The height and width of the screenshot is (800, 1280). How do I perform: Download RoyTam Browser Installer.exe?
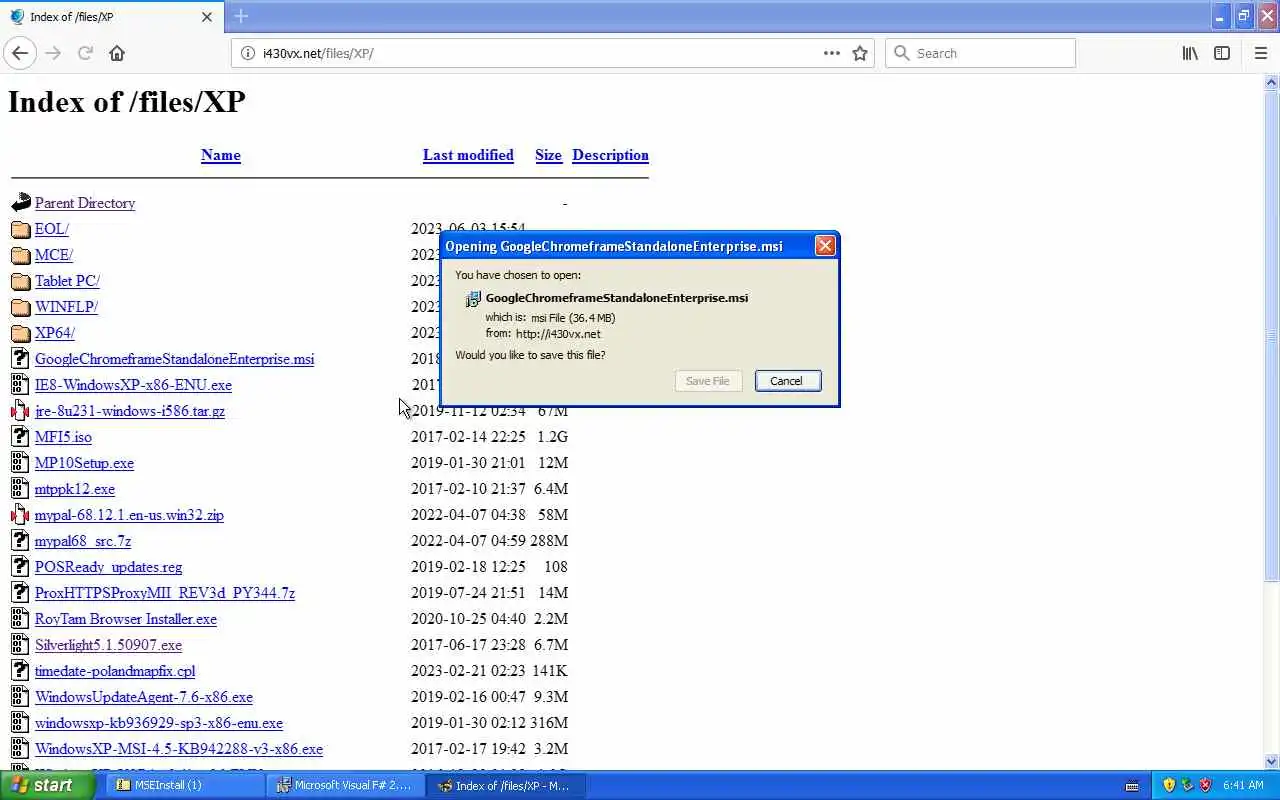[126, 619]
